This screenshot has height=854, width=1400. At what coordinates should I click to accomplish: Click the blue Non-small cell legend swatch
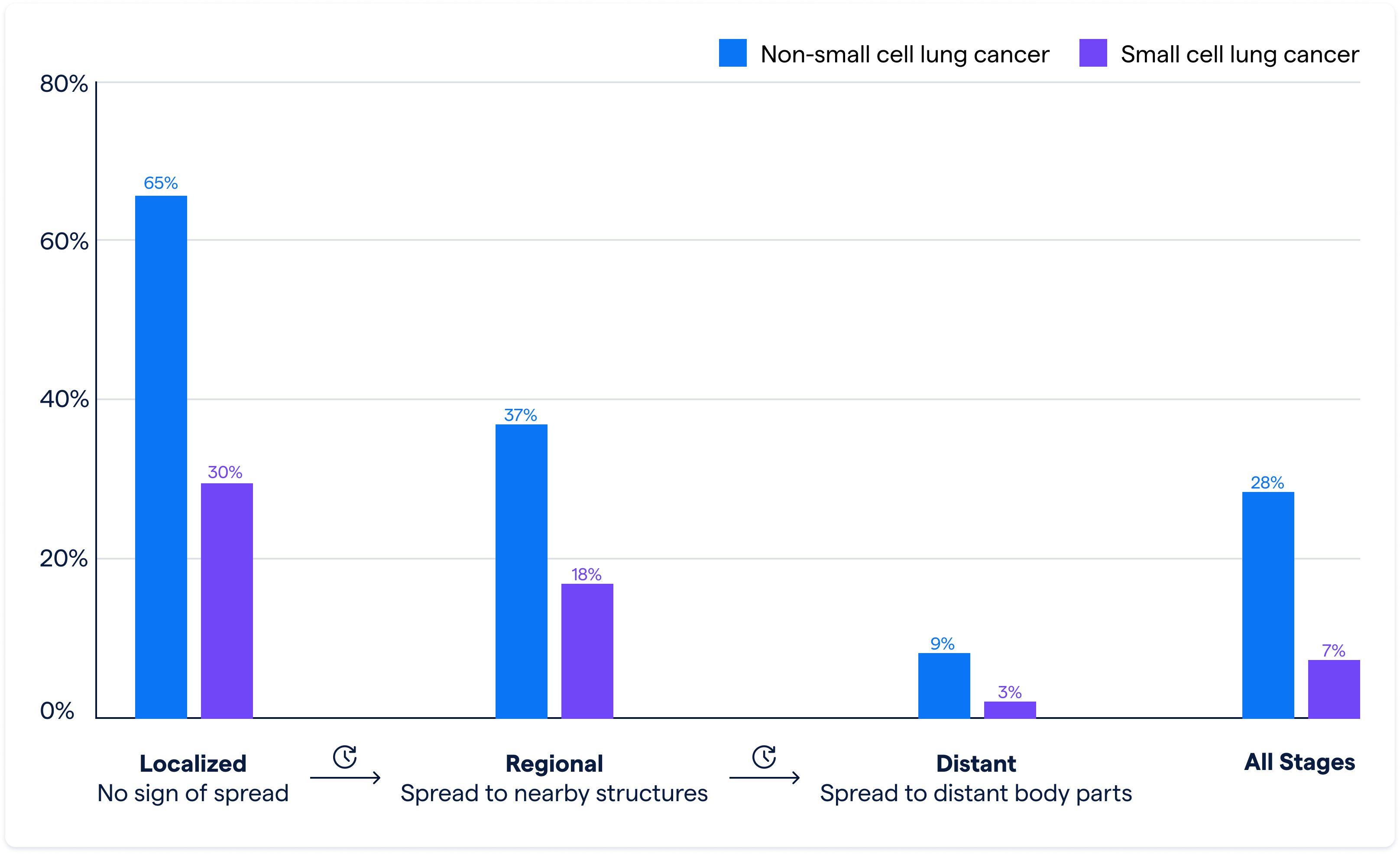pos(732,53)
